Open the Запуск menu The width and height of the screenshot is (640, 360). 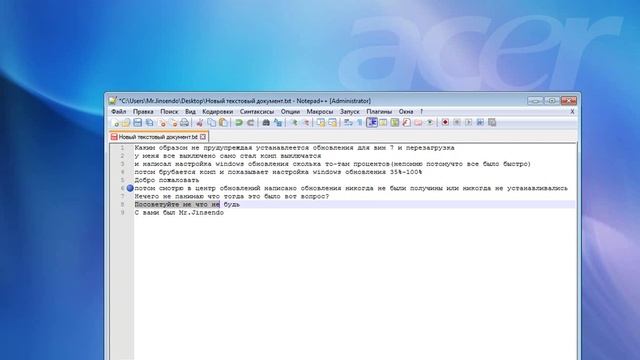pos(350,111)
